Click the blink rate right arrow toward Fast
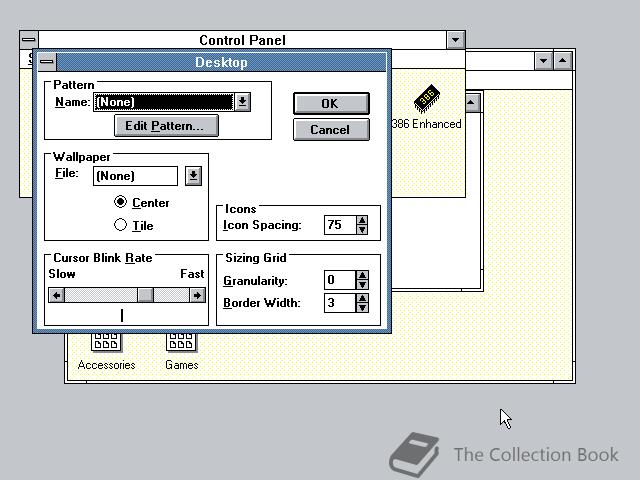This screenshot has height=480, width=640. [x=198, y=295]
